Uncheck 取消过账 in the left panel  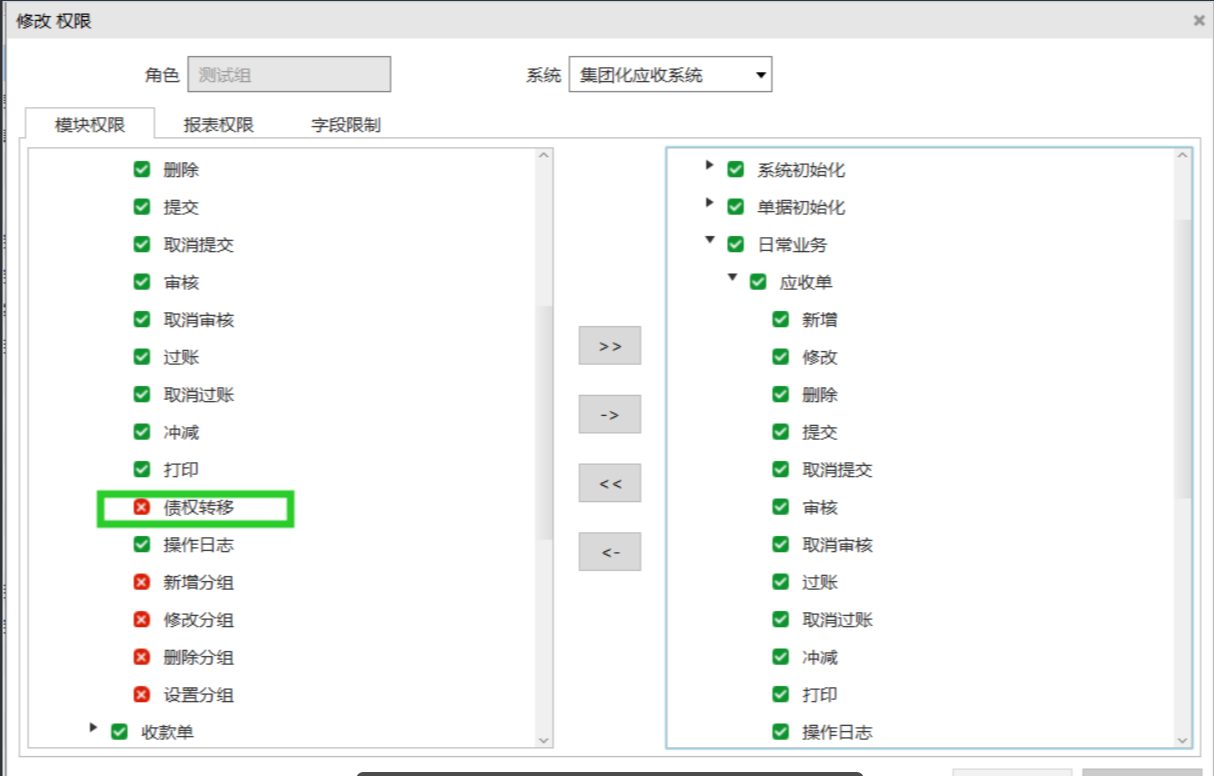click(142, 395)
